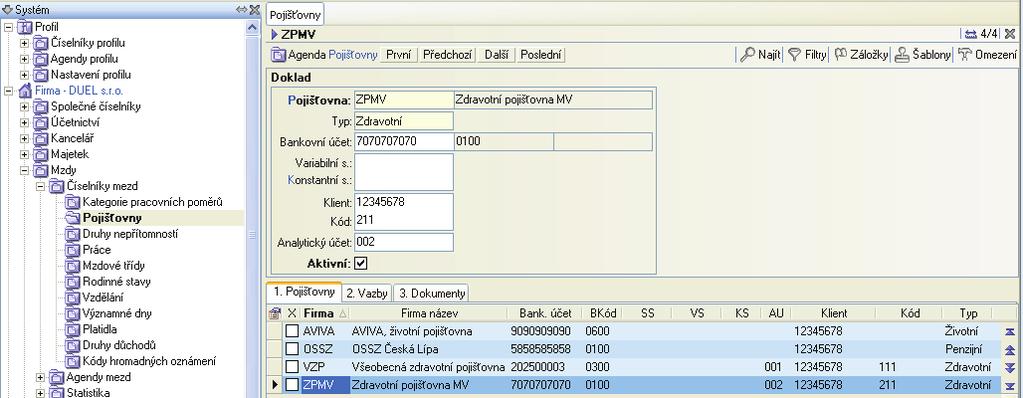Click the Předchozí button

[x=447, y=55]
